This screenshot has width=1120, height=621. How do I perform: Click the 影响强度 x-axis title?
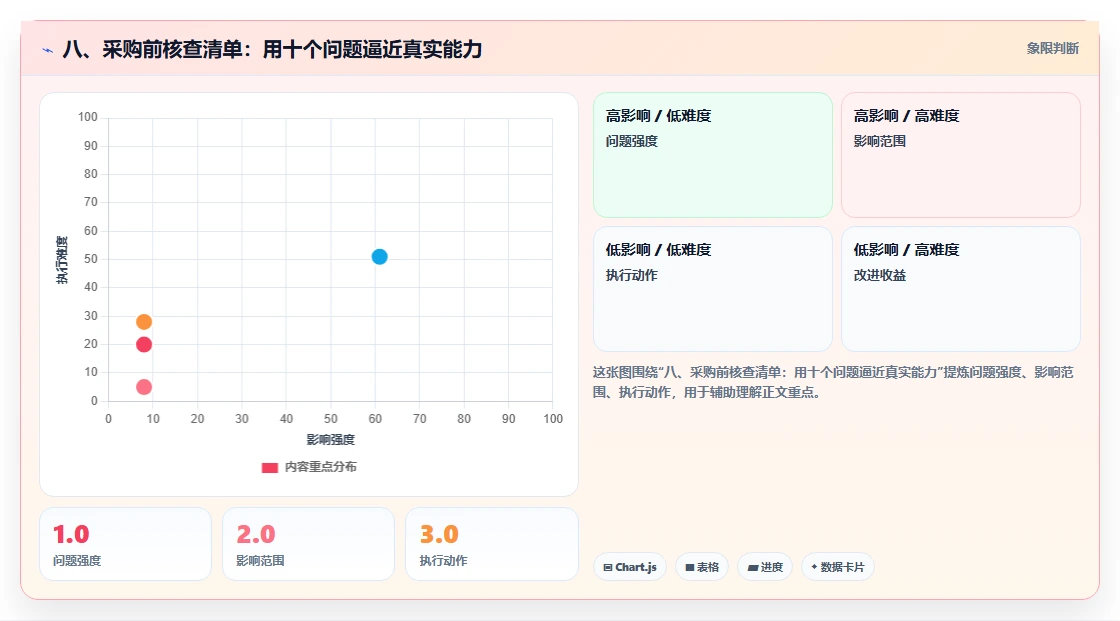(x=331, y=439)
